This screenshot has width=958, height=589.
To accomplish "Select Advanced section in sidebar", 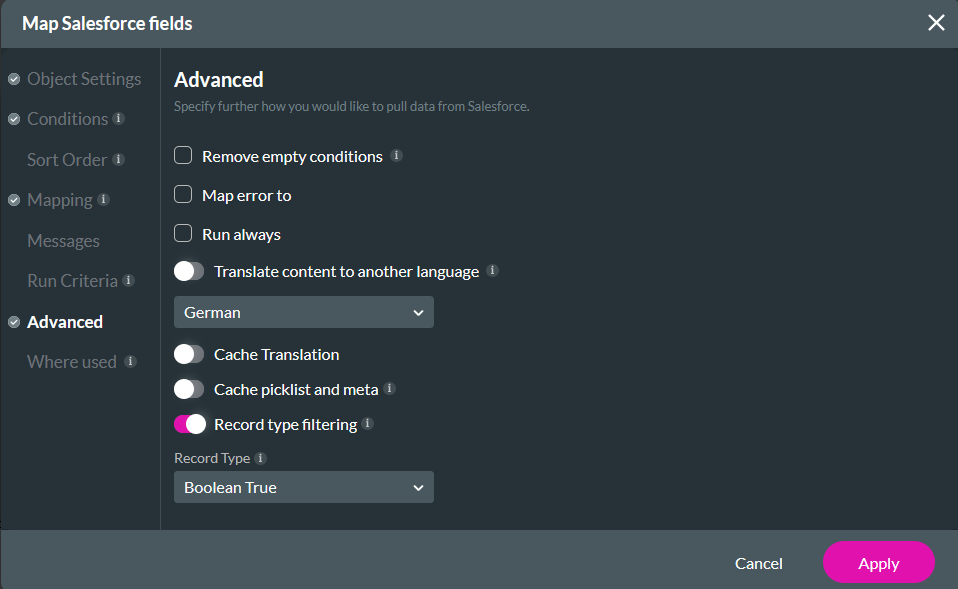I will click(65, 322).
